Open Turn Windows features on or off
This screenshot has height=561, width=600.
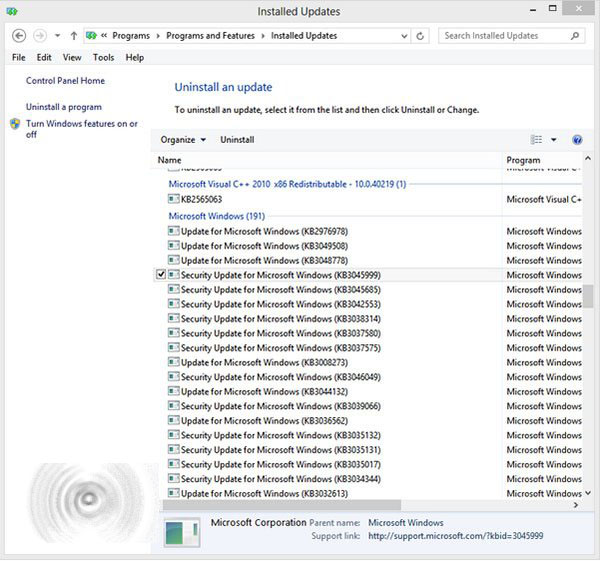coord(82,129)
